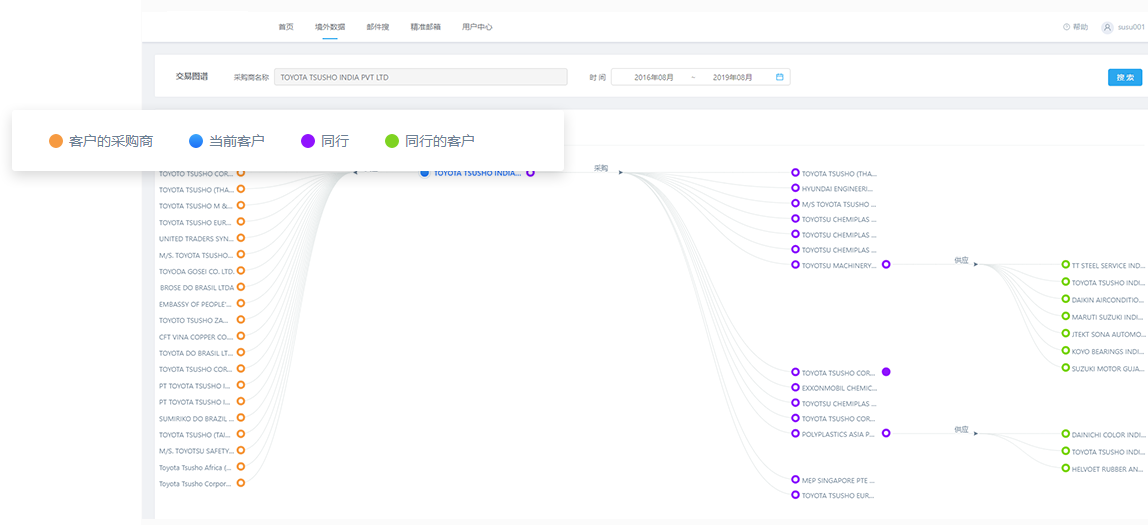Collapse the TOYOTSU MACHINERY supplier branch

pyautogui.click(x=886, y=264)
